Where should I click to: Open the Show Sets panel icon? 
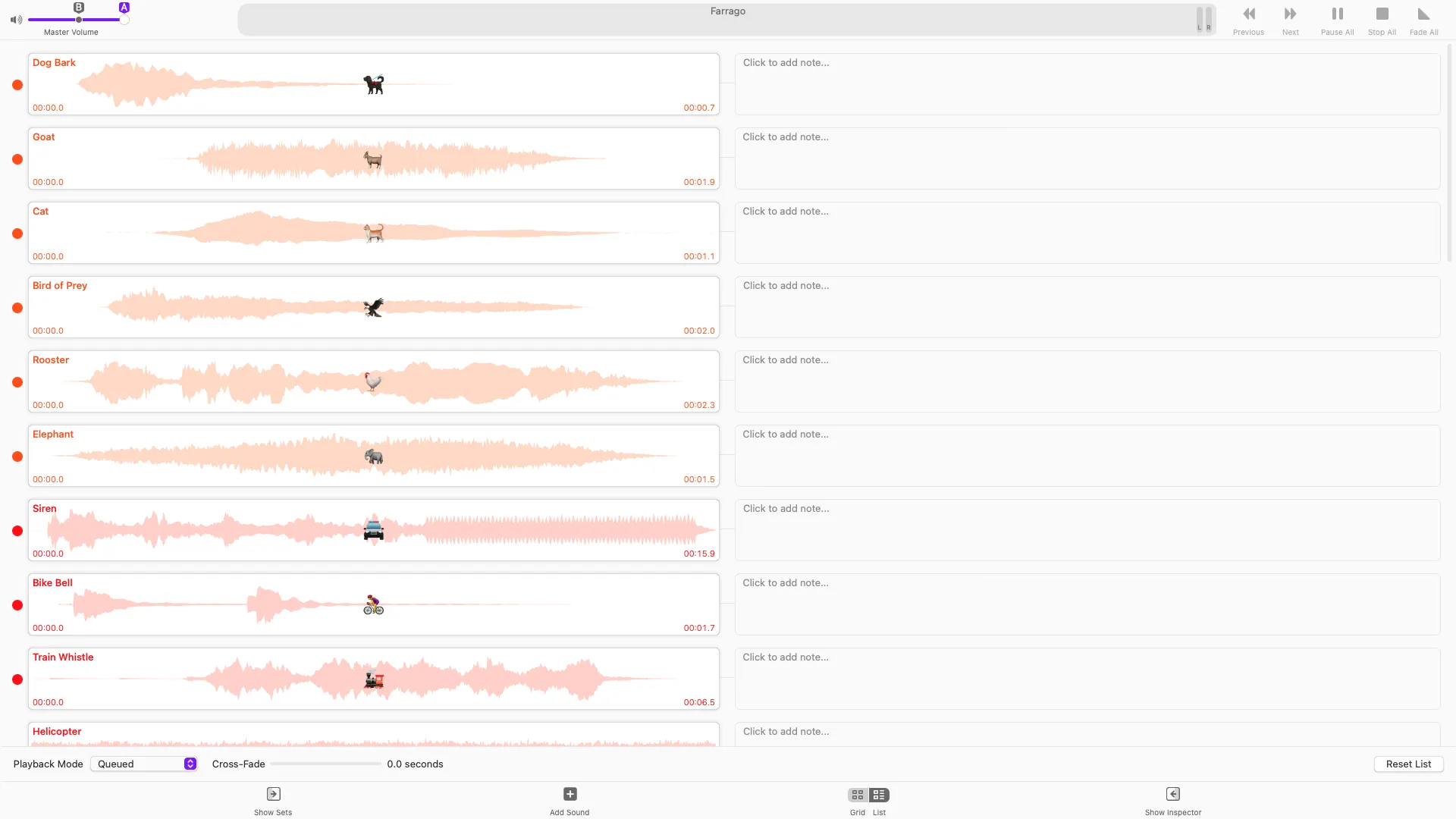click(273, 794)
